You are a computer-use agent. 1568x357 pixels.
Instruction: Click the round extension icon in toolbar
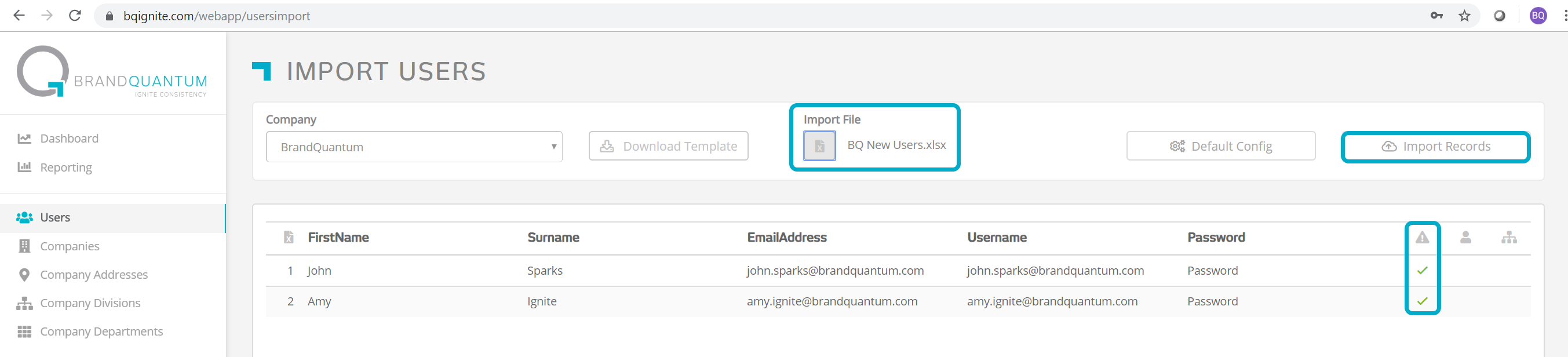point(1500,16)
